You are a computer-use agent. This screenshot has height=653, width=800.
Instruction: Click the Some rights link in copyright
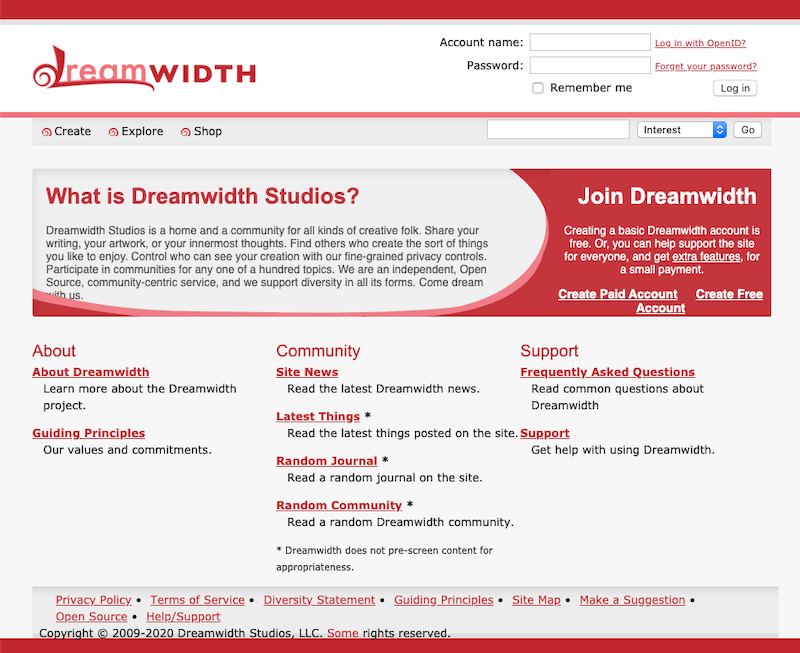coord(343,633)
